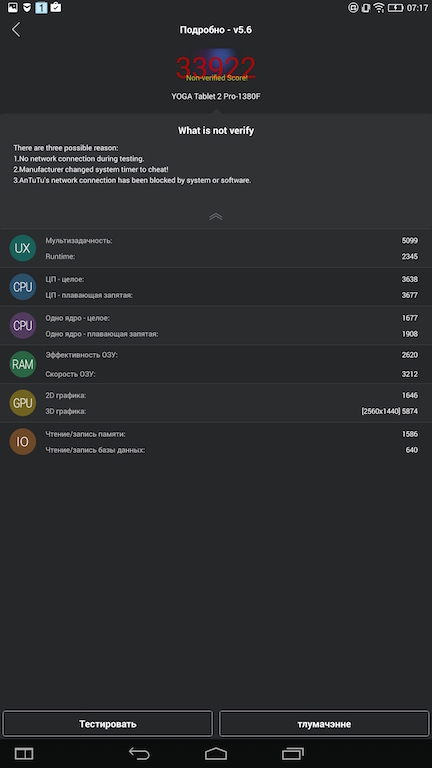
Task: Select the purple CPU single-core icon
Action: (23, 326)
